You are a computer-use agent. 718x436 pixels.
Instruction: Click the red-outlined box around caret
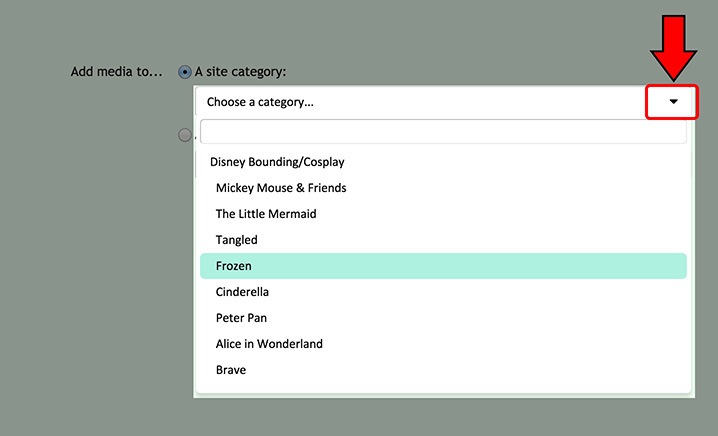click(x=672, y=102)
